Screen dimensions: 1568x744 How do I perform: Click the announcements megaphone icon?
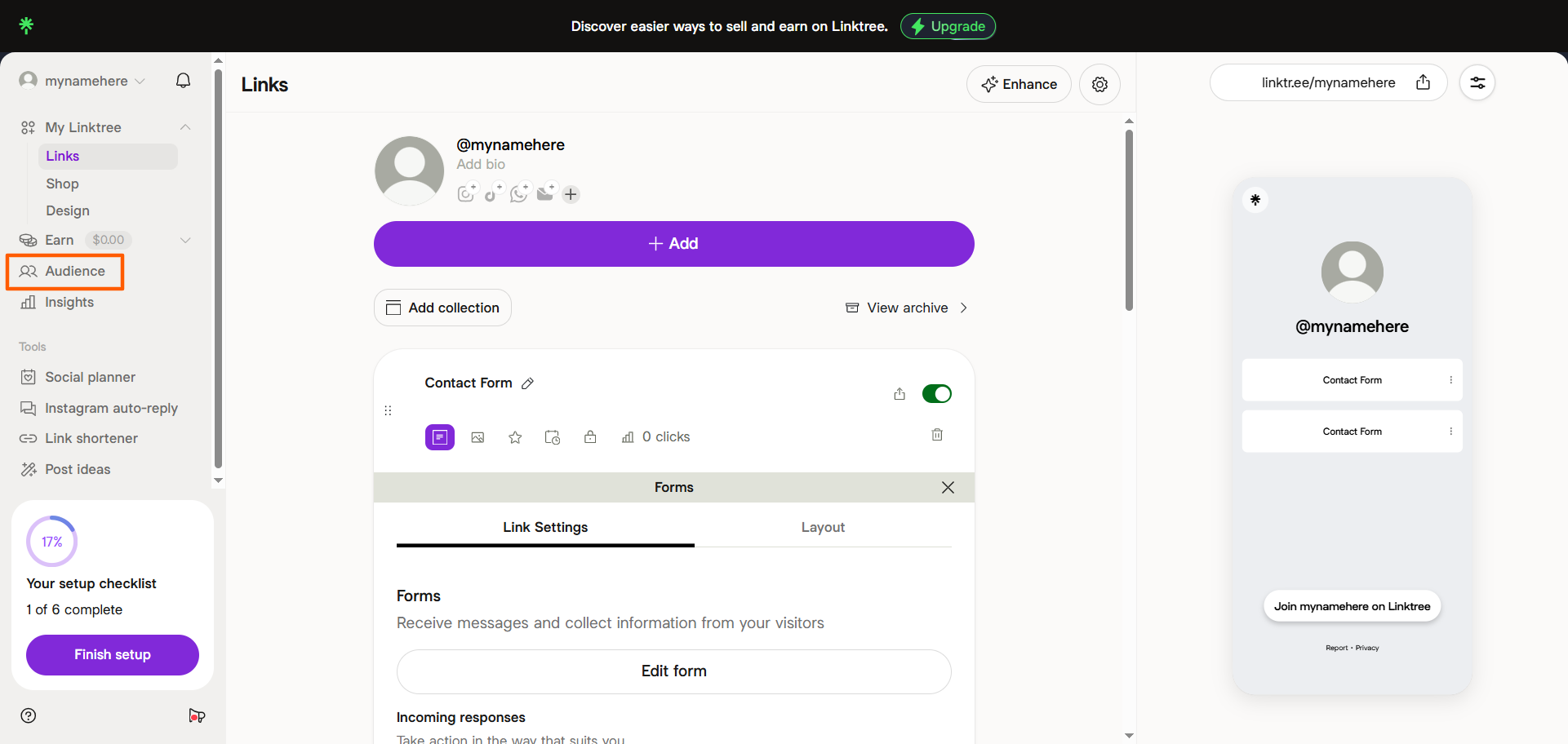(x=197, y=715)
